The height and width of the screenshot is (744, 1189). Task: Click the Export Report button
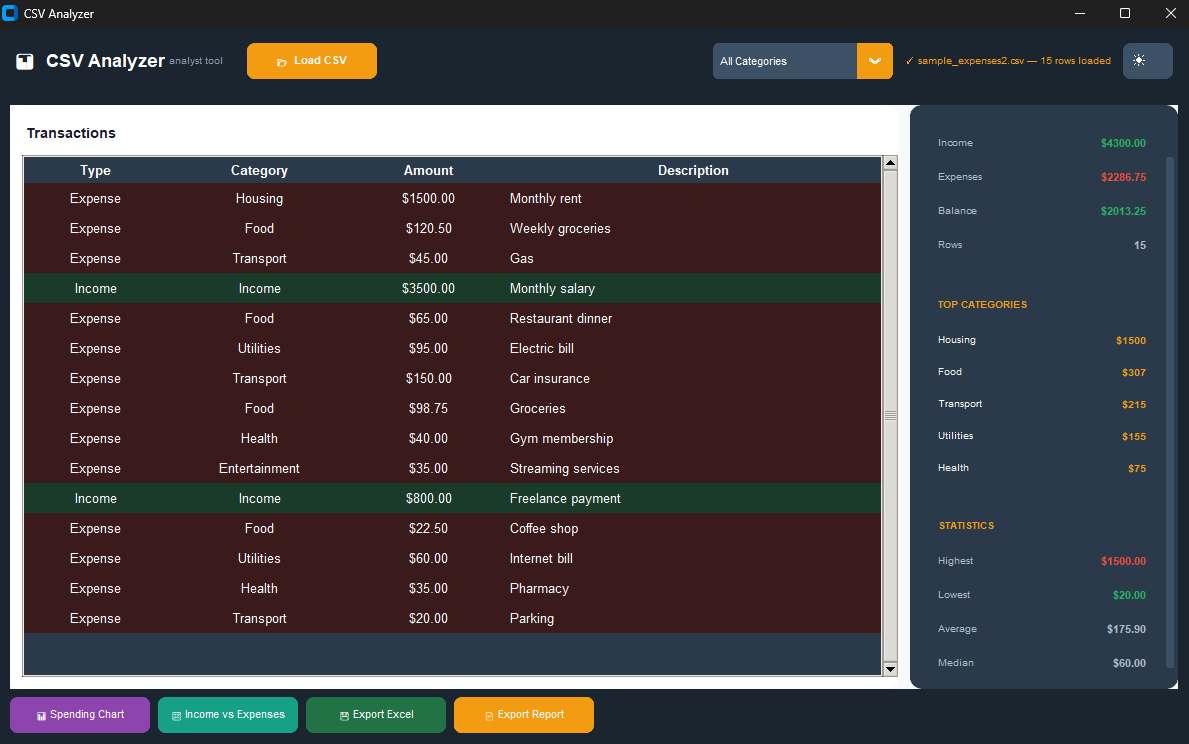tap(524, 715)
